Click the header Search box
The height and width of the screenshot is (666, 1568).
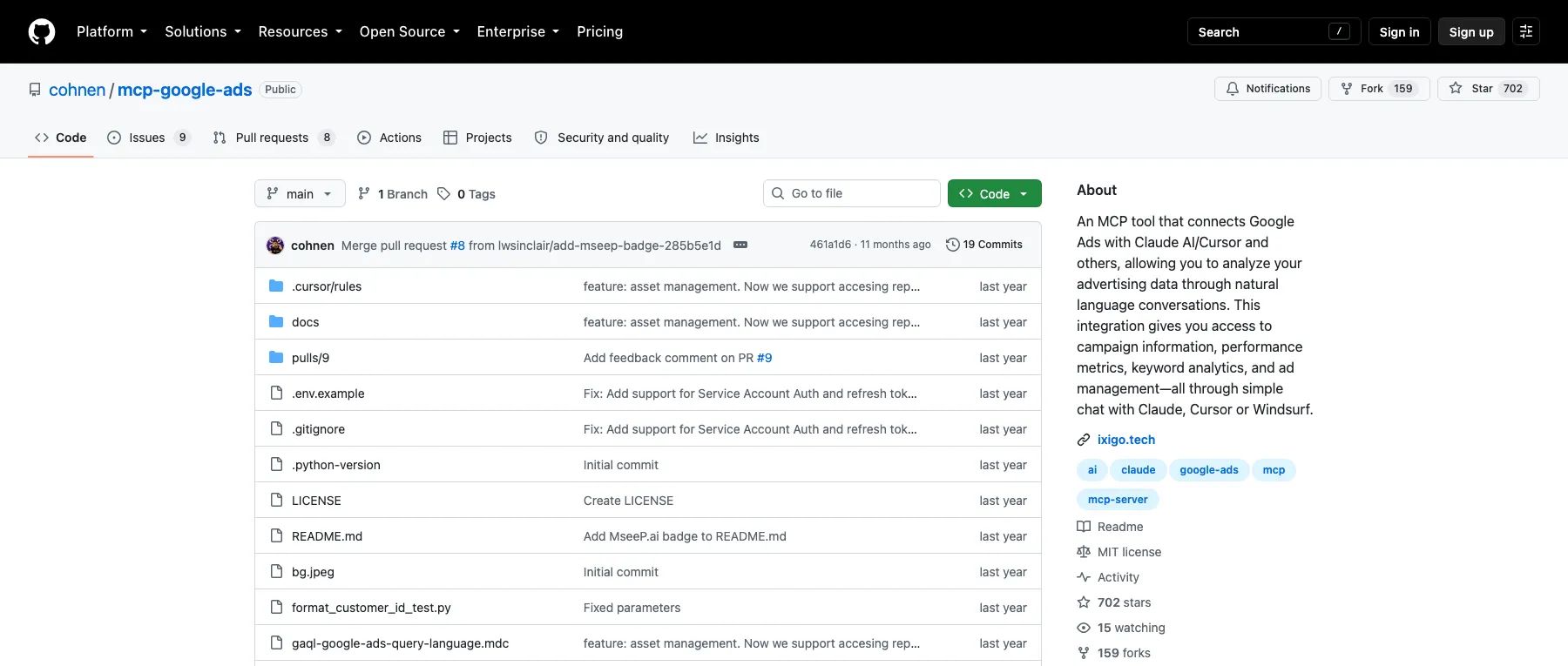[1274, 31]
